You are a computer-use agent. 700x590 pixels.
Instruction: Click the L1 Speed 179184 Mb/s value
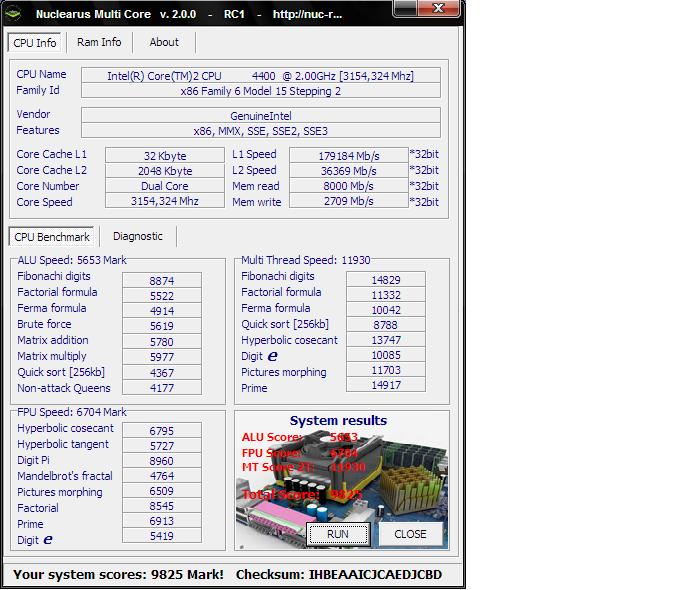click(x=349, y=156)
